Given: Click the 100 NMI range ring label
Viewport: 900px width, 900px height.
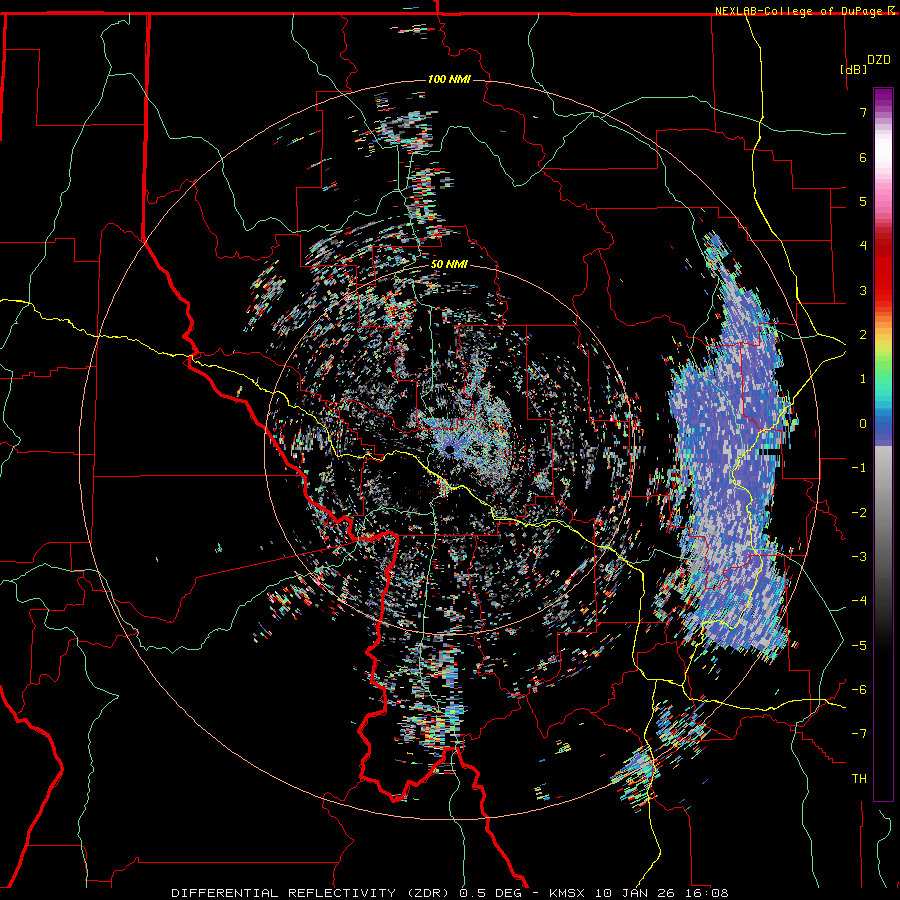Looking at the screenshot, I should point(449,79).
